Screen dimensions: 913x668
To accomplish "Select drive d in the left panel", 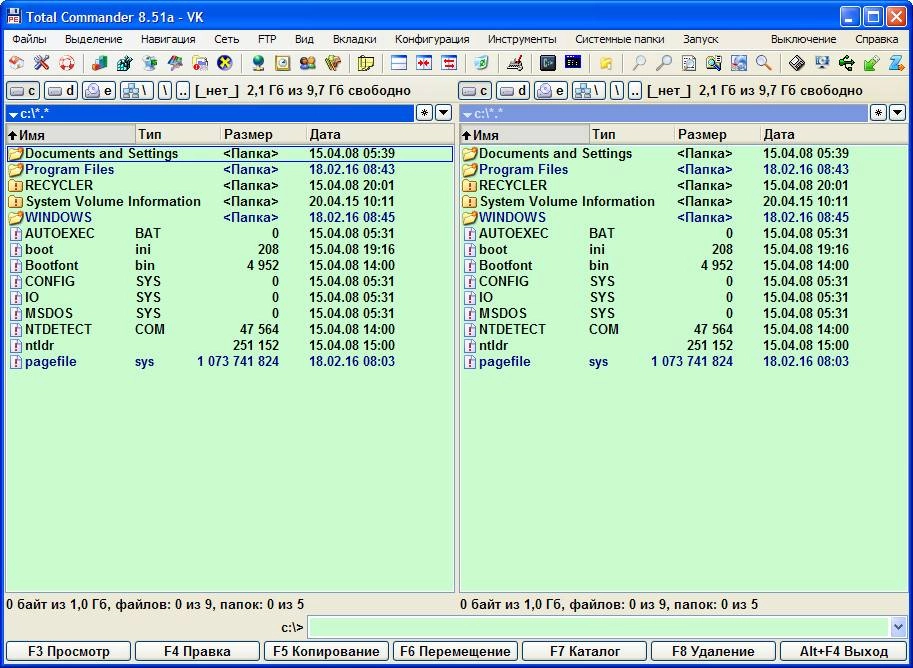I will pos(61,91).
